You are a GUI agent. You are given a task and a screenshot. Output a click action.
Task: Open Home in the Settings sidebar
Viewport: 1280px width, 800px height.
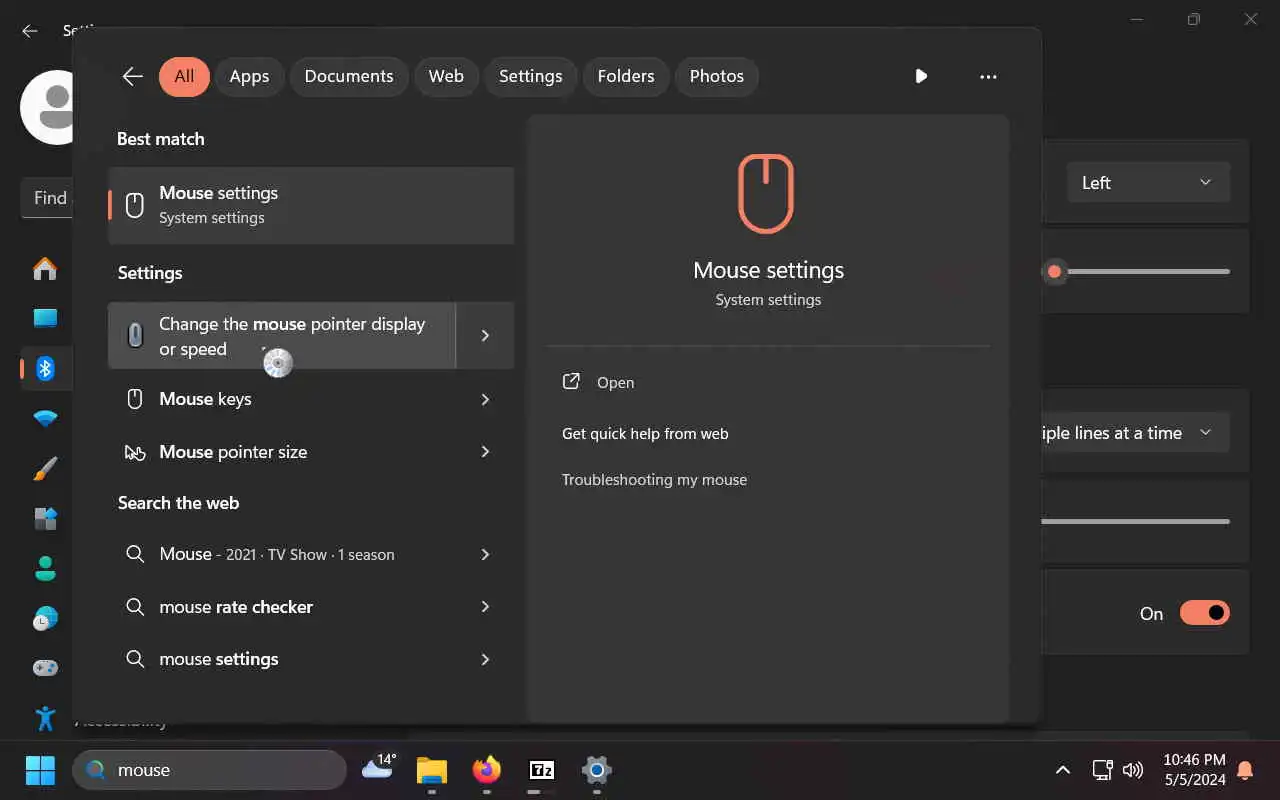pyautogui.click(x=45, y=269)
